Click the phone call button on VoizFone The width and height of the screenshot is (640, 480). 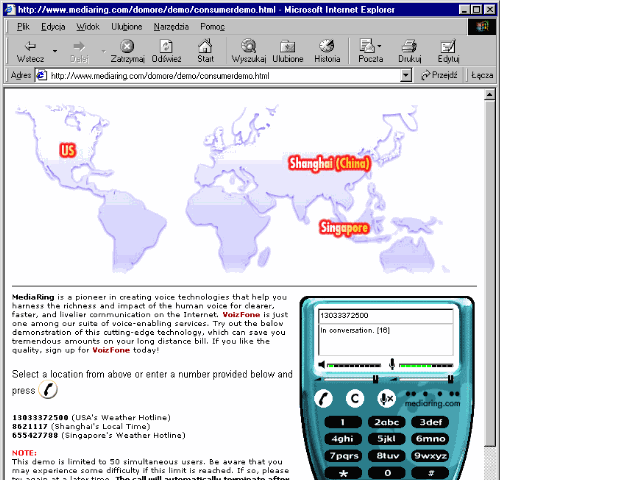323,398
